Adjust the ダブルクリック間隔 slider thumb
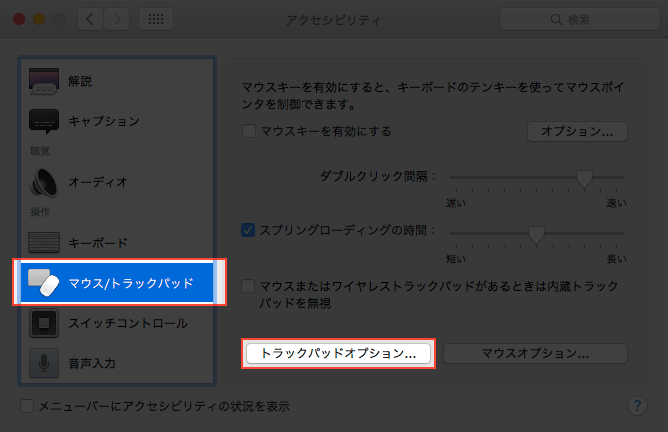 [584, 179]
